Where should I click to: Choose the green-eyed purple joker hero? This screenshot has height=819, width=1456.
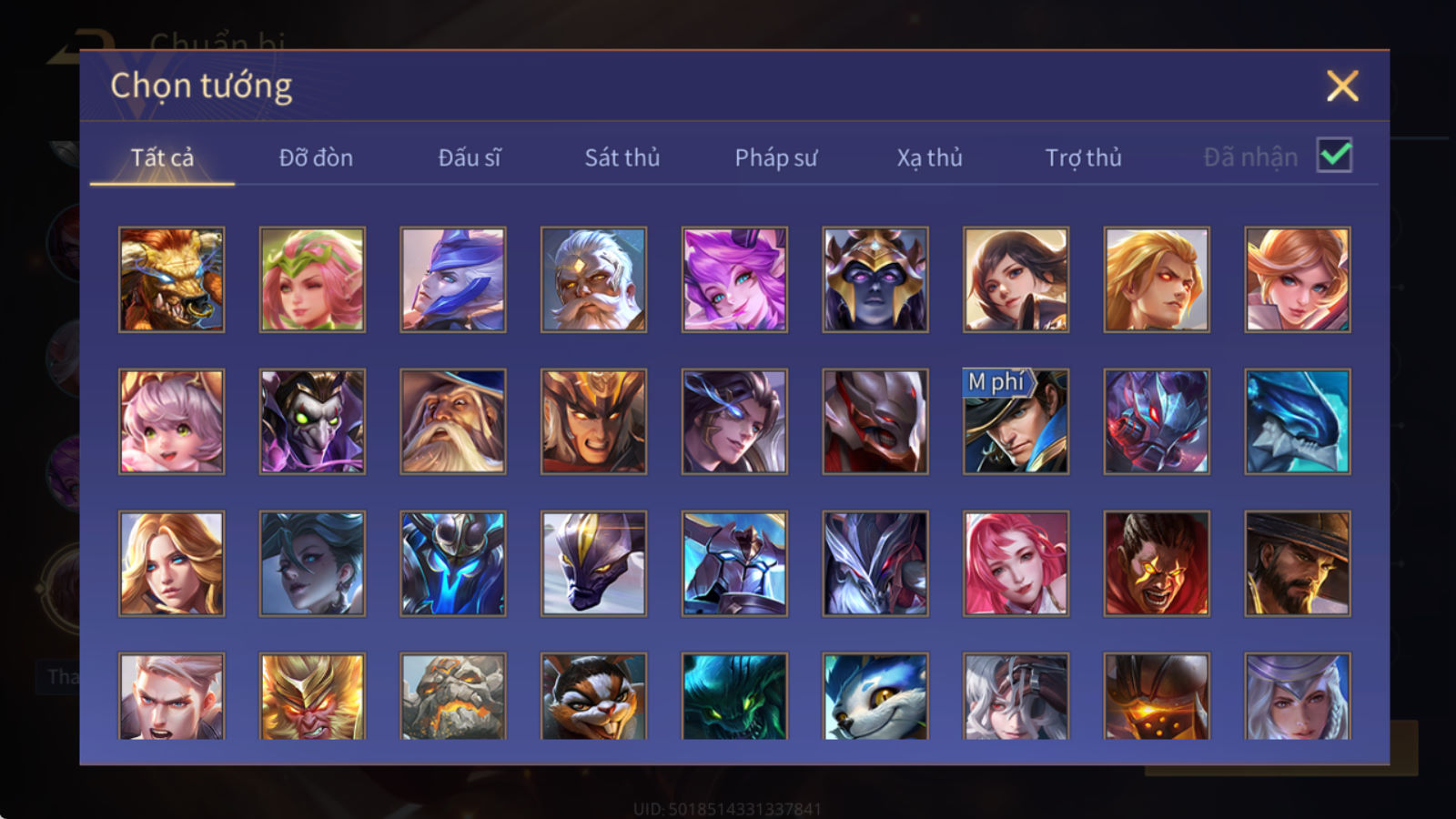[312, 421]
